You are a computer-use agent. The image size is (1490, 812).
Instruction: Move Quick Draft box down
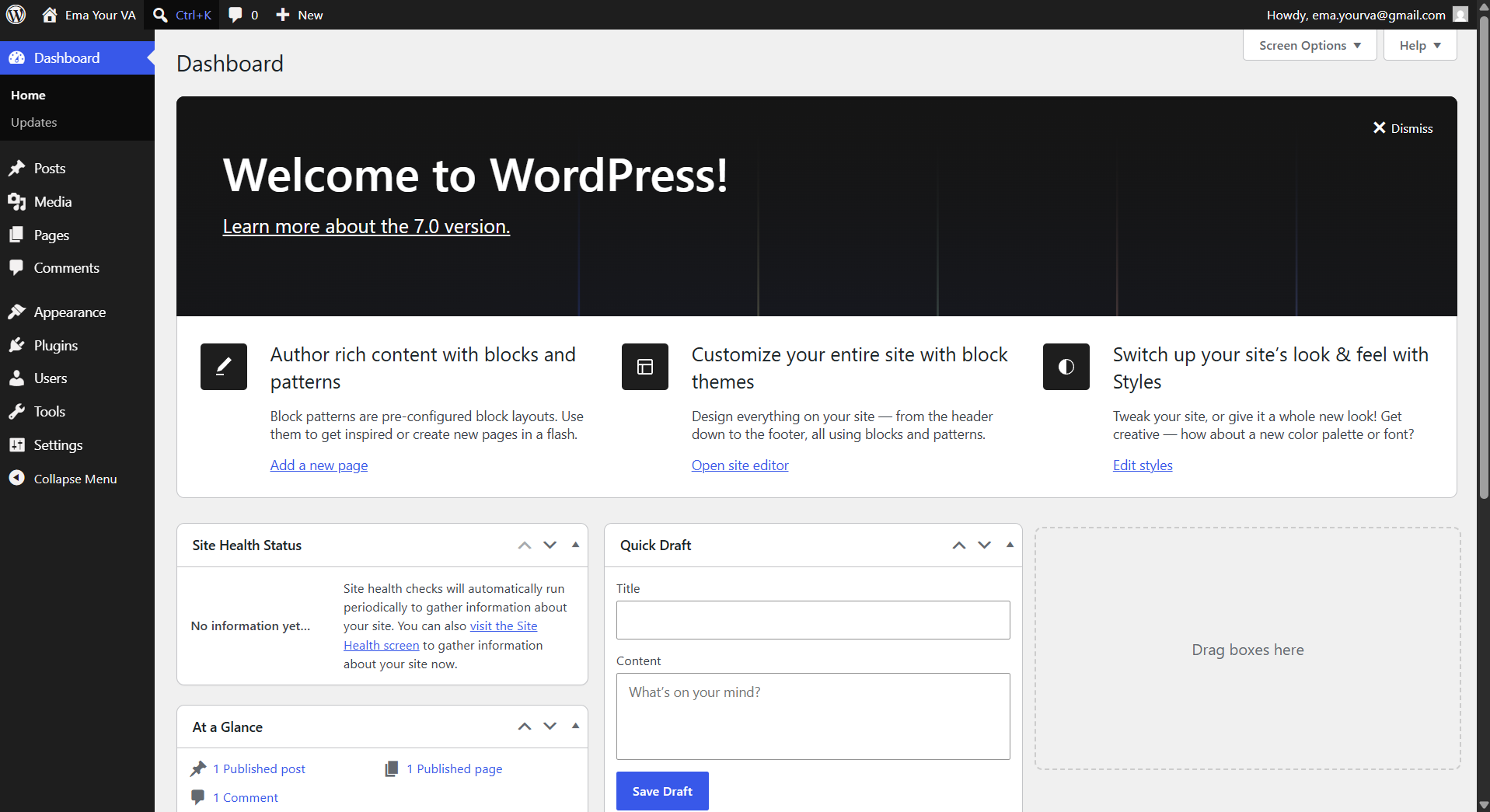(985, 545)
